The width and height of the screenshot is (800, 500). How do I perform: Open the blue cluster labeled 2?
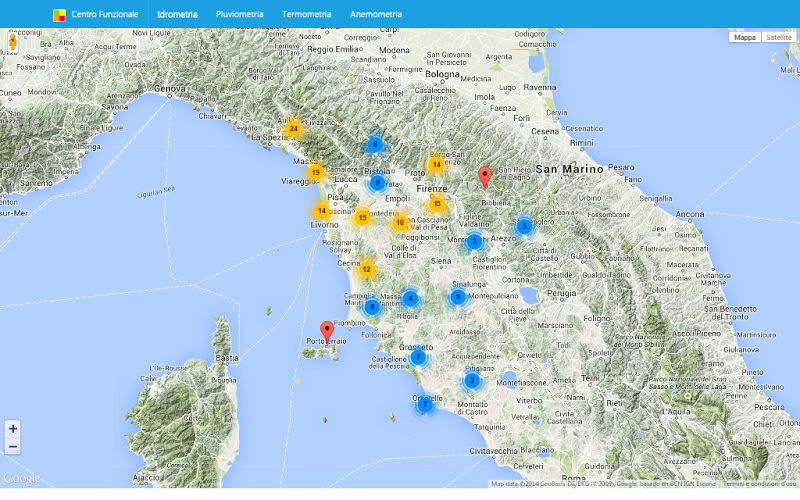472,381
